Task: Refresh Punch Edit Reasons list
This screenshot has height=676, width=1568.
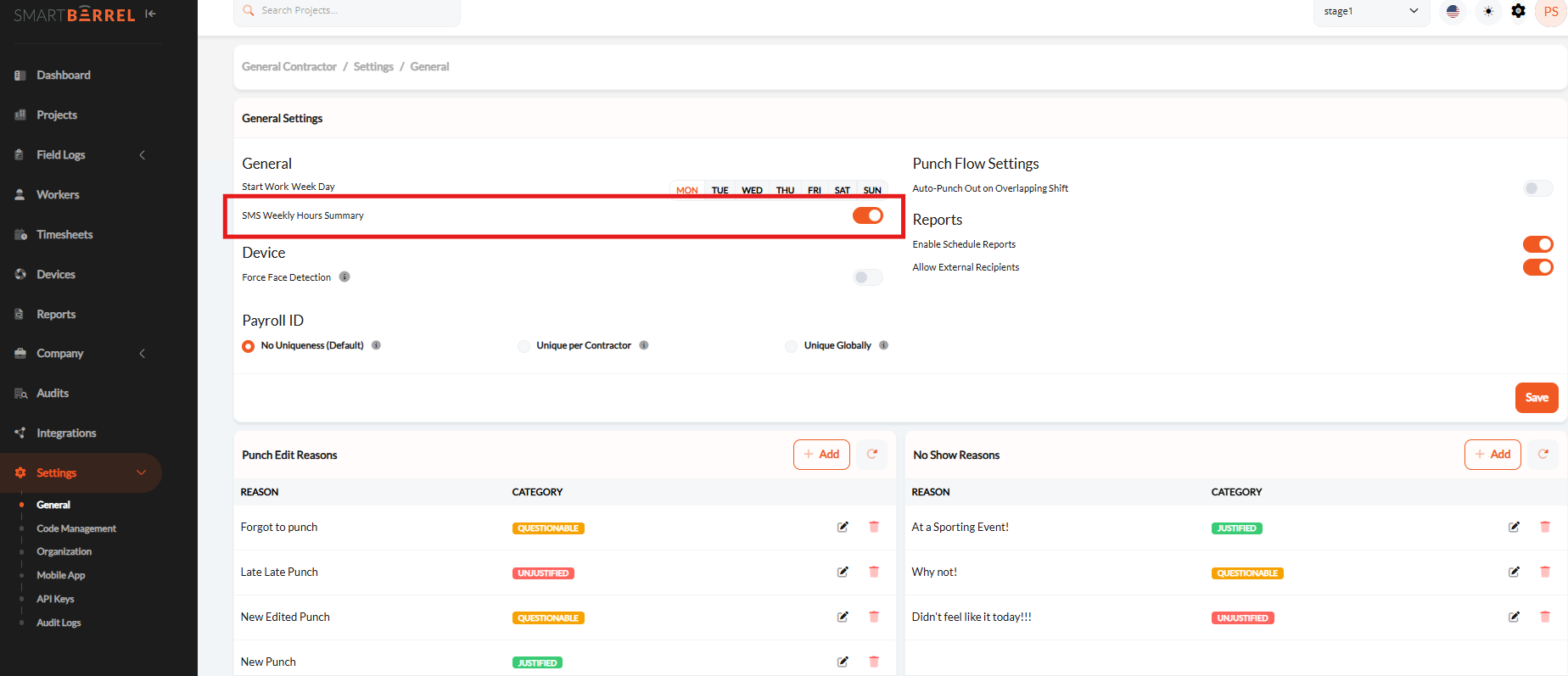Action: pos(871,455)
